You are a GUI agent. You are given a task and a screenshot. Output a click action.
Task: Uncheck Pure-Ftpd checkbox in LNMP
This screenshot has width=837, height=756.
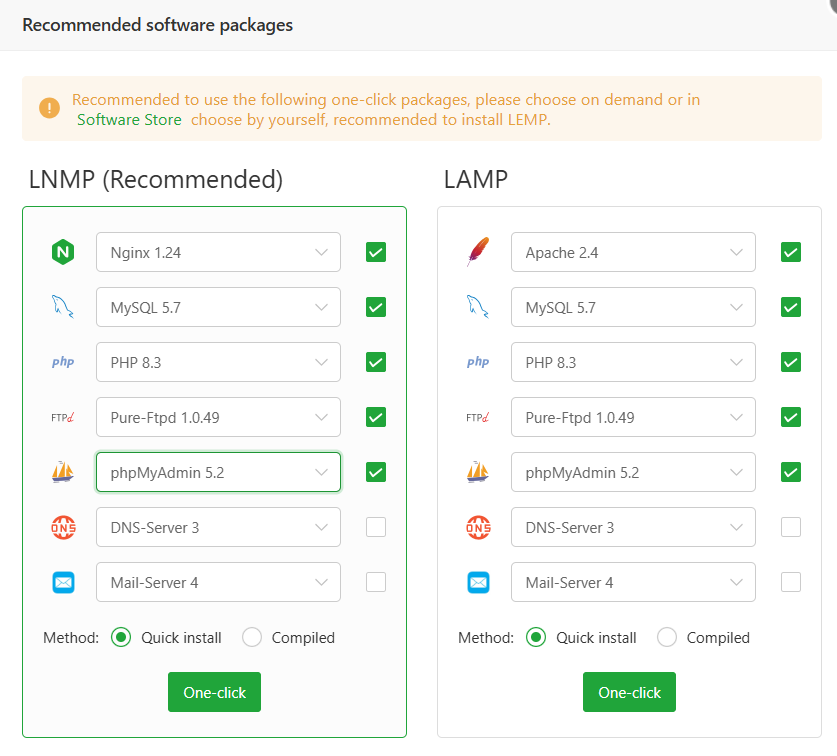[376, 417]
